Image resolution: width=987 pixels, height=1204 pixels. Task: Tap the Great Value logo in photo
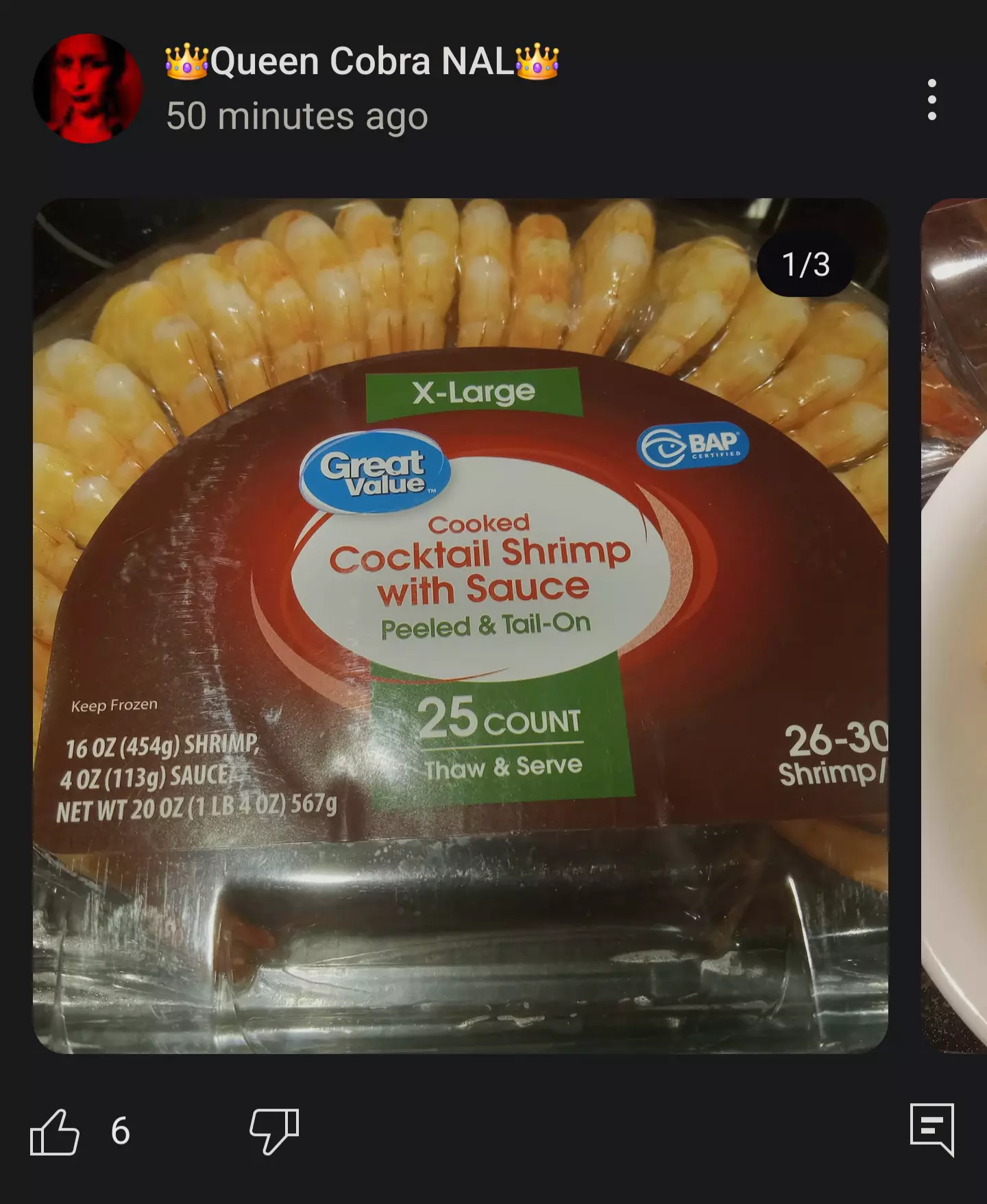375,472
